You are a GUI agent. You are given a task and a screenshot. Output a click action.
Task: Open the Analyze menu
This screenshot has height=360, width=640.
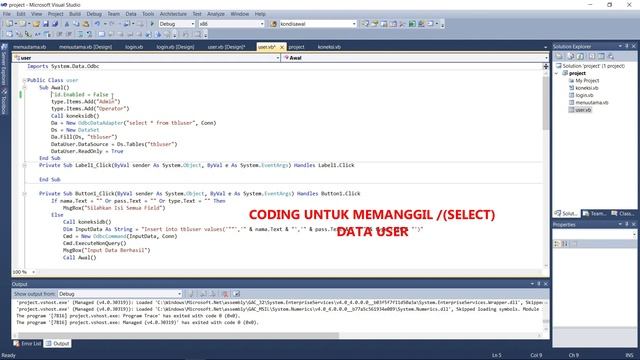pos(216,14)
